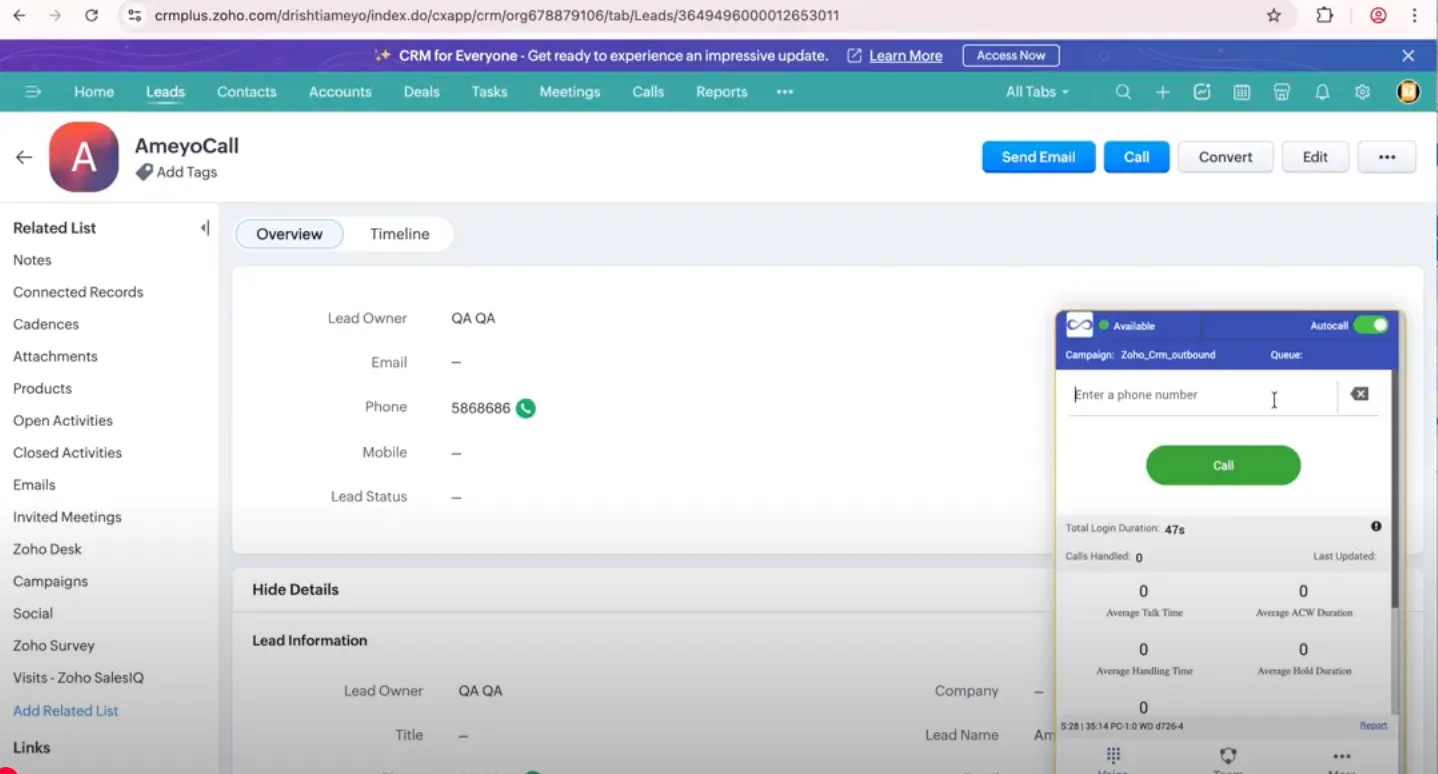
Task: Open the Learn More link in the banner
Action: click(x=906, y=56)
